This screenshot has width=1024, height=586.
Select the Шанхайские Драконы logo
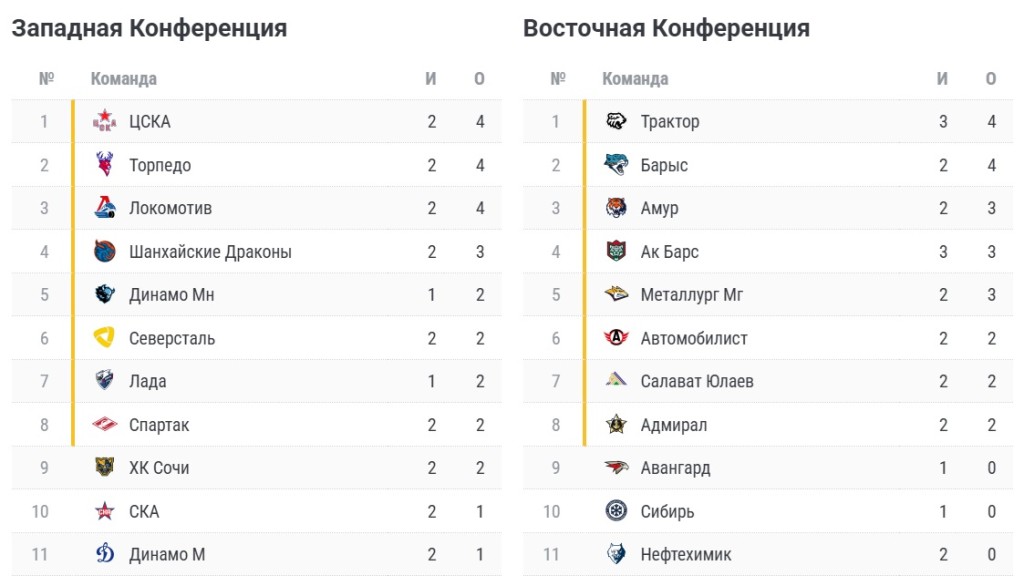(x=104, y=252)
